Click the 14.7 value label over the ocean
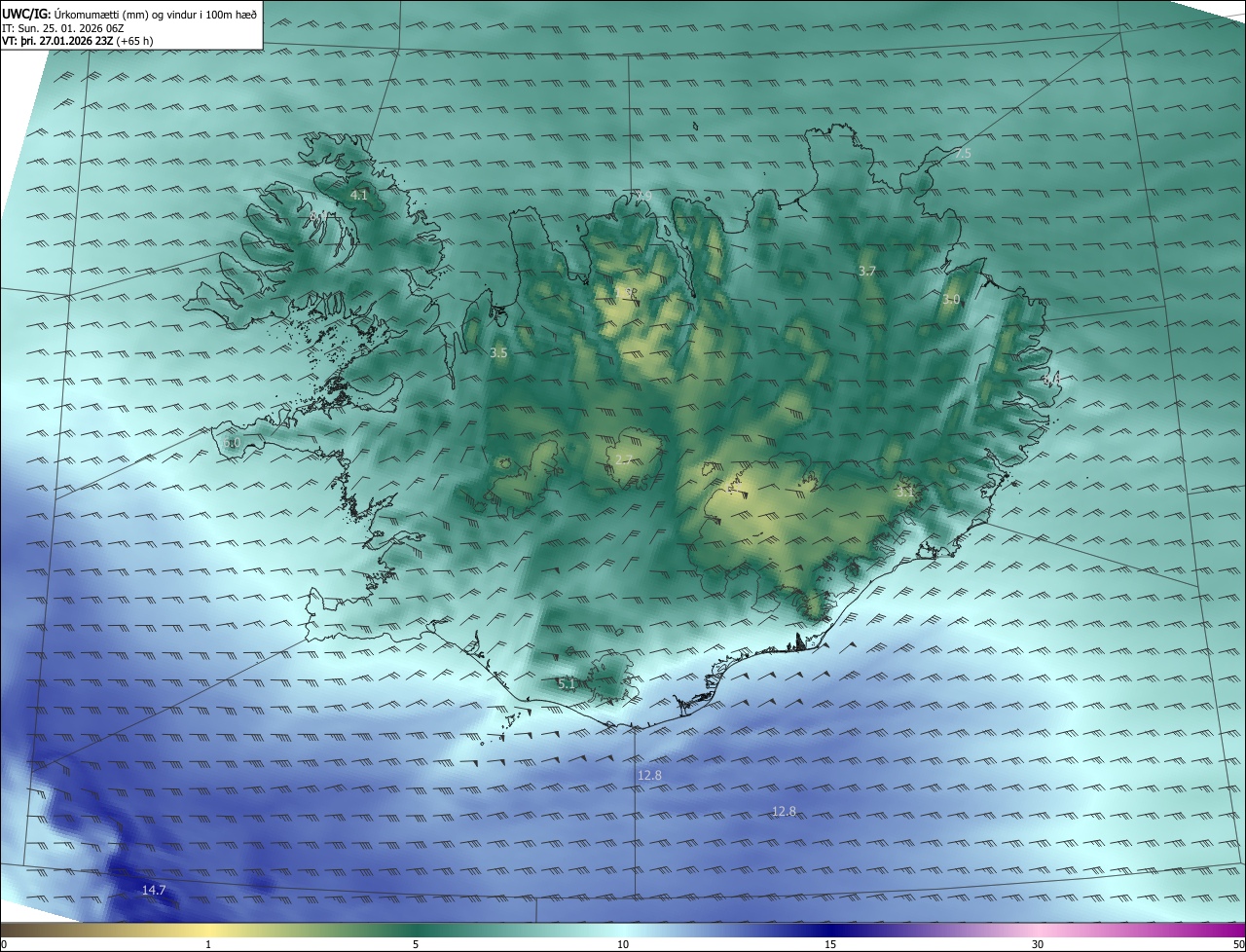 (154, 890)
